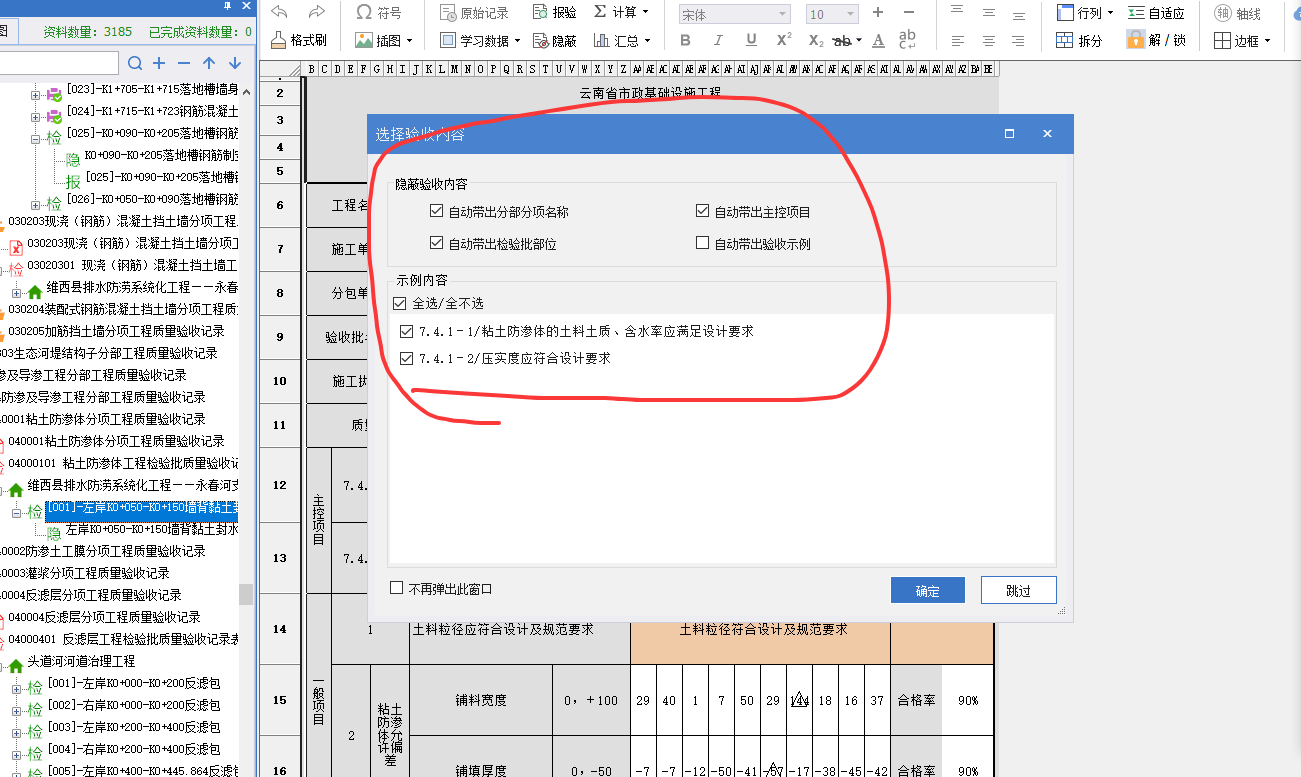The image size is (1301, 777).
Task: Increase font size with plus icon
Action: 878,13
